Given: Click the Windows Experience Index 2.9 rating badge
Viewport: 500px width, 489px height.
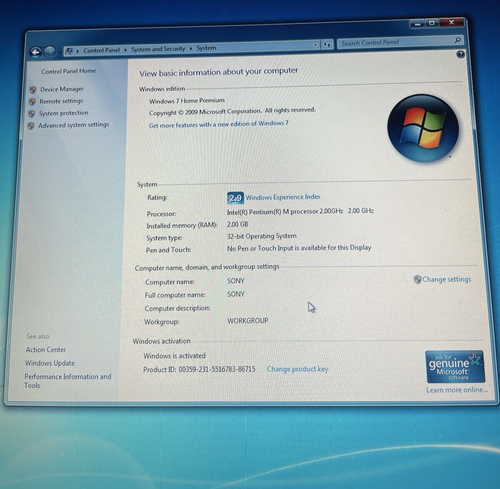Looking at the screenshot, I should pos(235,198).
